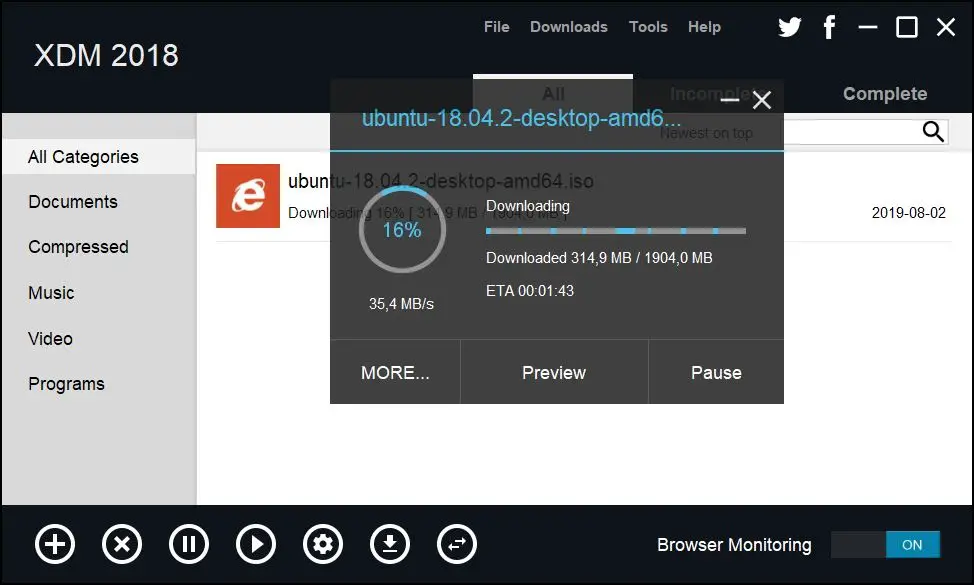Image resolution: width=974 pixels, height=585 pixels.
Task: Click the search input field
Action: click(x=852, y=132)
